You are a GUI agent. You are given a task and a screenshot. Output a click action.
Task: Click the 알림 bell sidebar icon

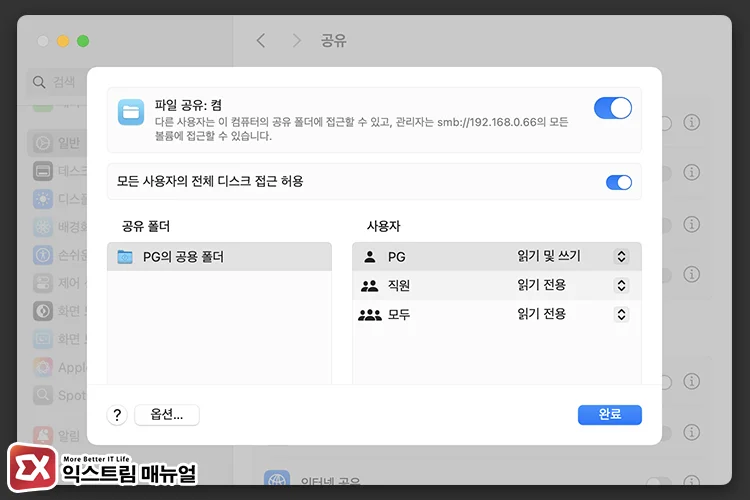point(43,435)
